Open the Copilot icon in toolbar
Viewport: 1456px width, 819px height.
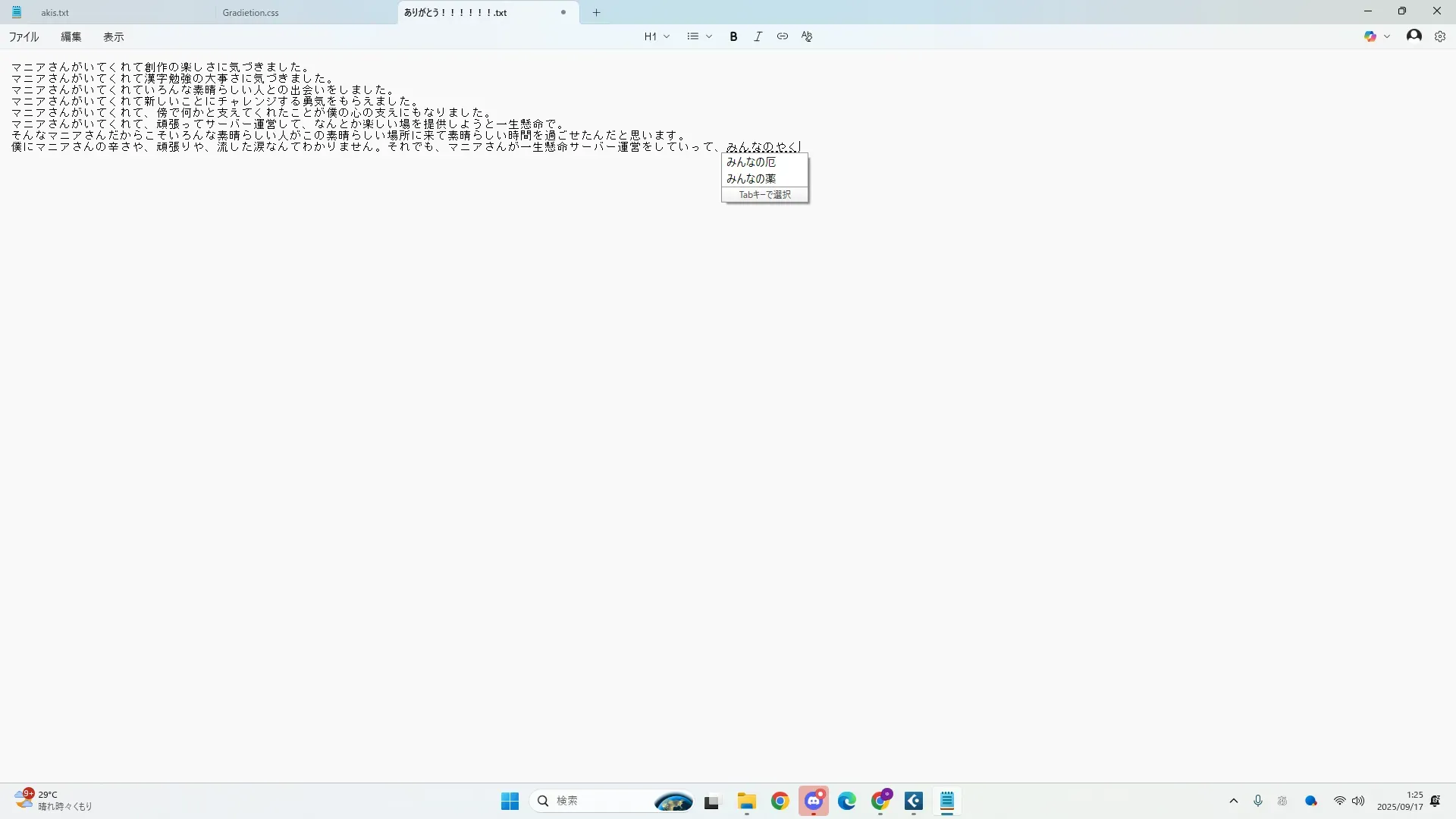click(x=1370, y=36)
